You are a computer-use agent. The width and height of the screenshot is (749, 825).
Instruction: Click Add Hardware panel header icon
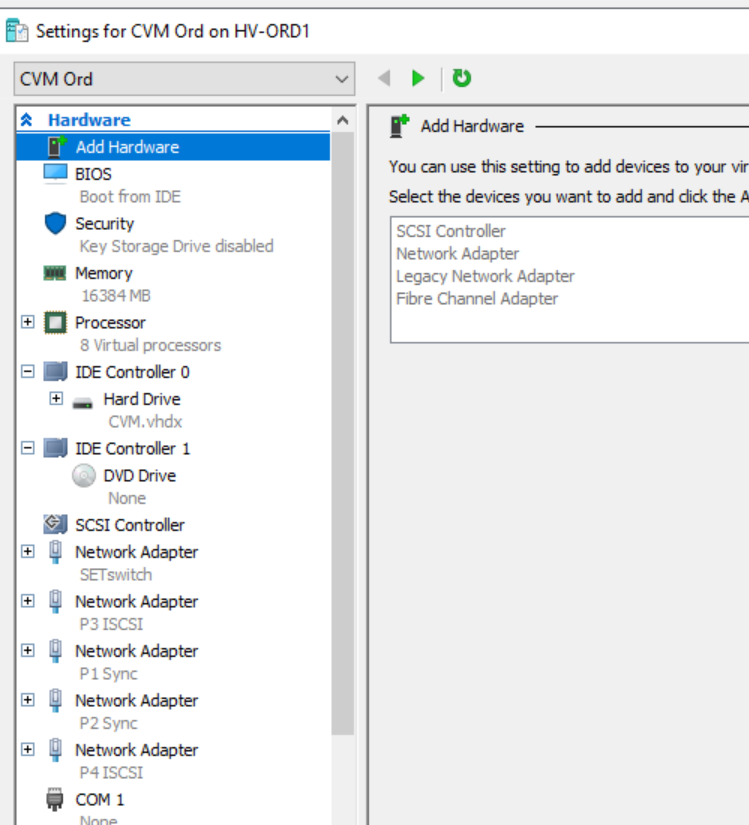coord(400,126)
